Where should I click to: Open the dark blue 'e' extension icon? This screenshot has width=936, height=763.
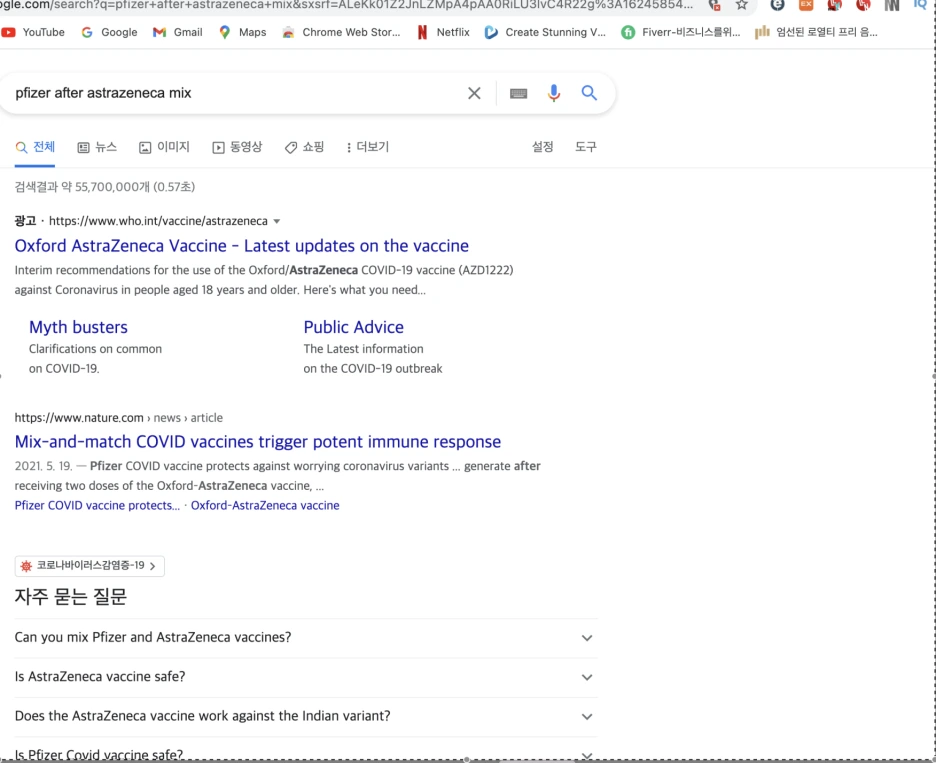point(777,5)
